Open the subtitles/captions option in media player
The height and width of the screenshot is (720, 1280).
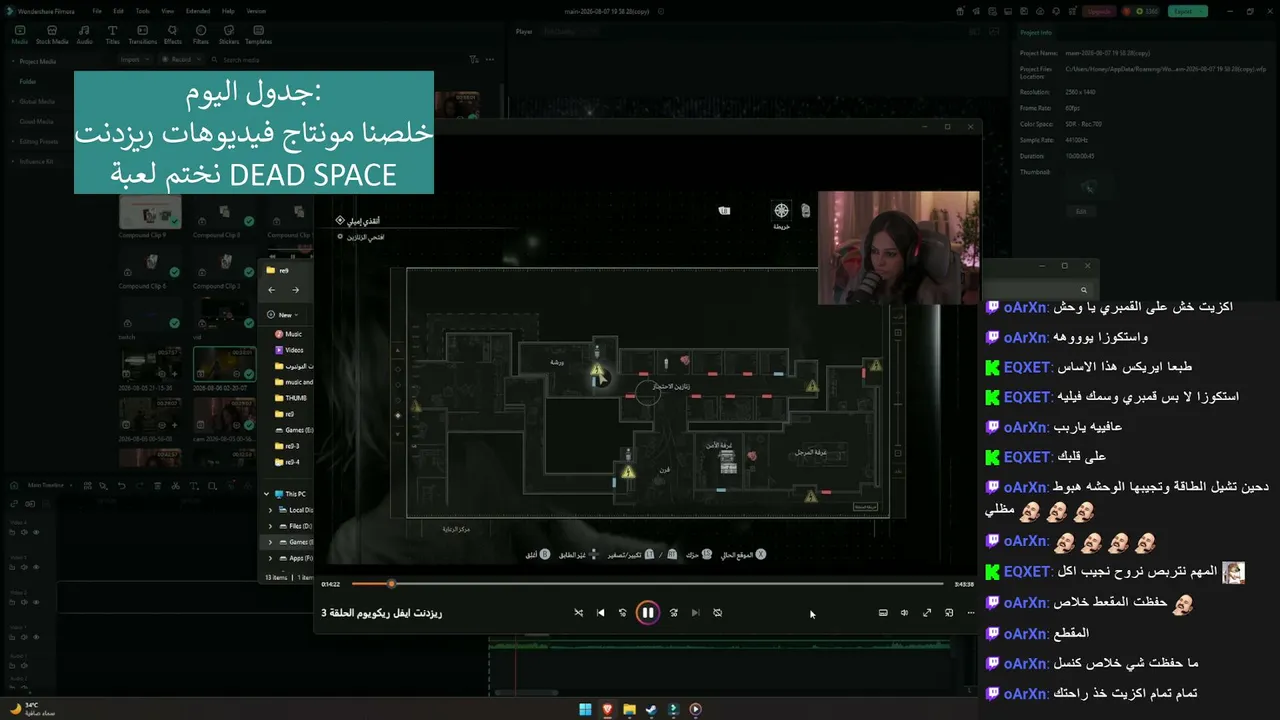883,613
